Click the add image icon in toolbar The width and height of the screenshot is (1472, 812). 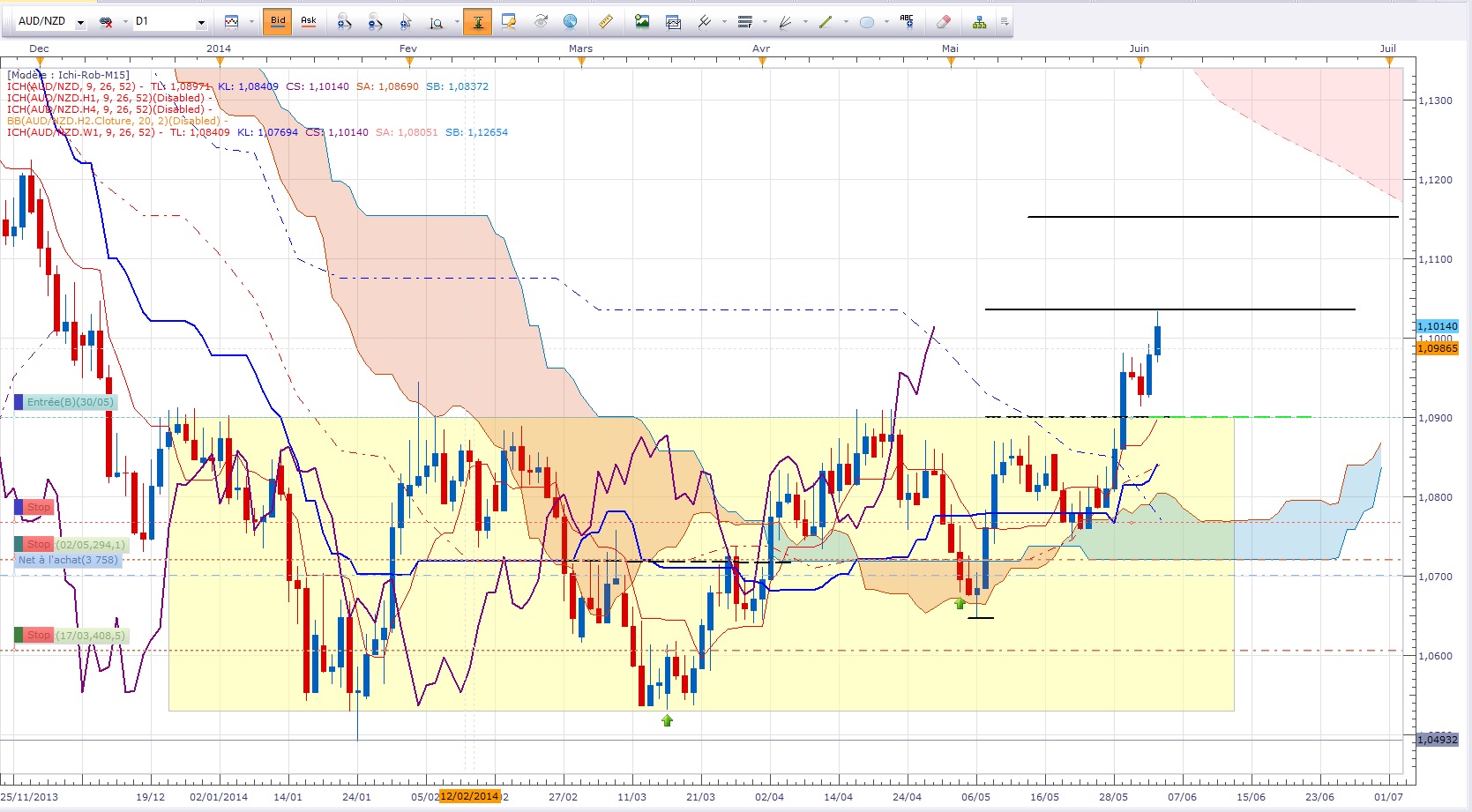coord(642,22)
